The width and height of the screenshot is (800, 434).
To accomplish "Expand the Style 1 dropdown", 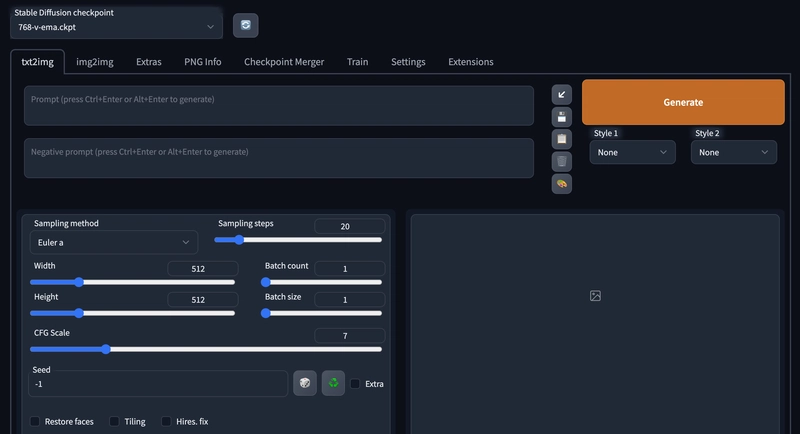I will [632, 152].
